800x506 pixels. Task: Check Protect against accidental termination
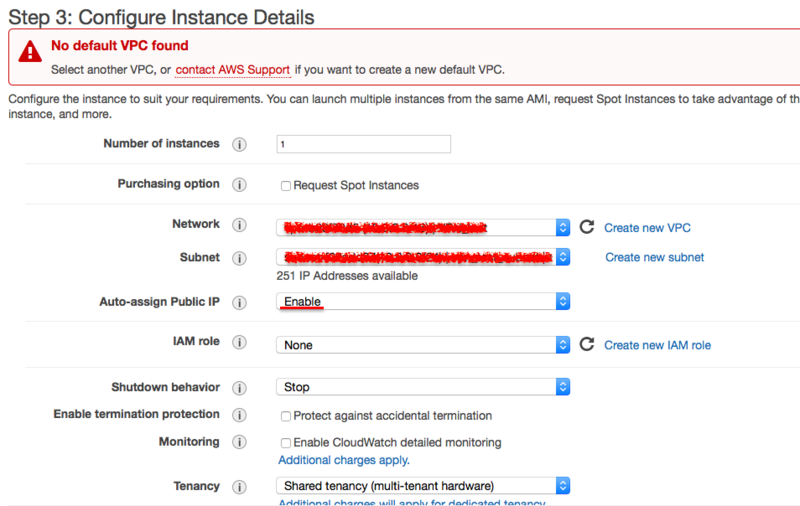[286, 416]
